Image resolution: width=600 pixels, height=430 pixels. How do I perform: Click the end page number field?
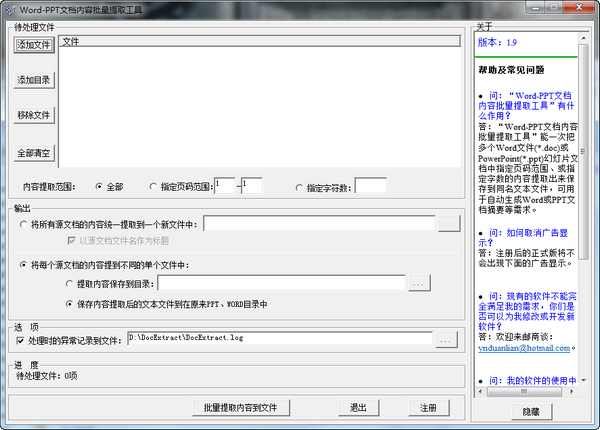click(252, 186)
